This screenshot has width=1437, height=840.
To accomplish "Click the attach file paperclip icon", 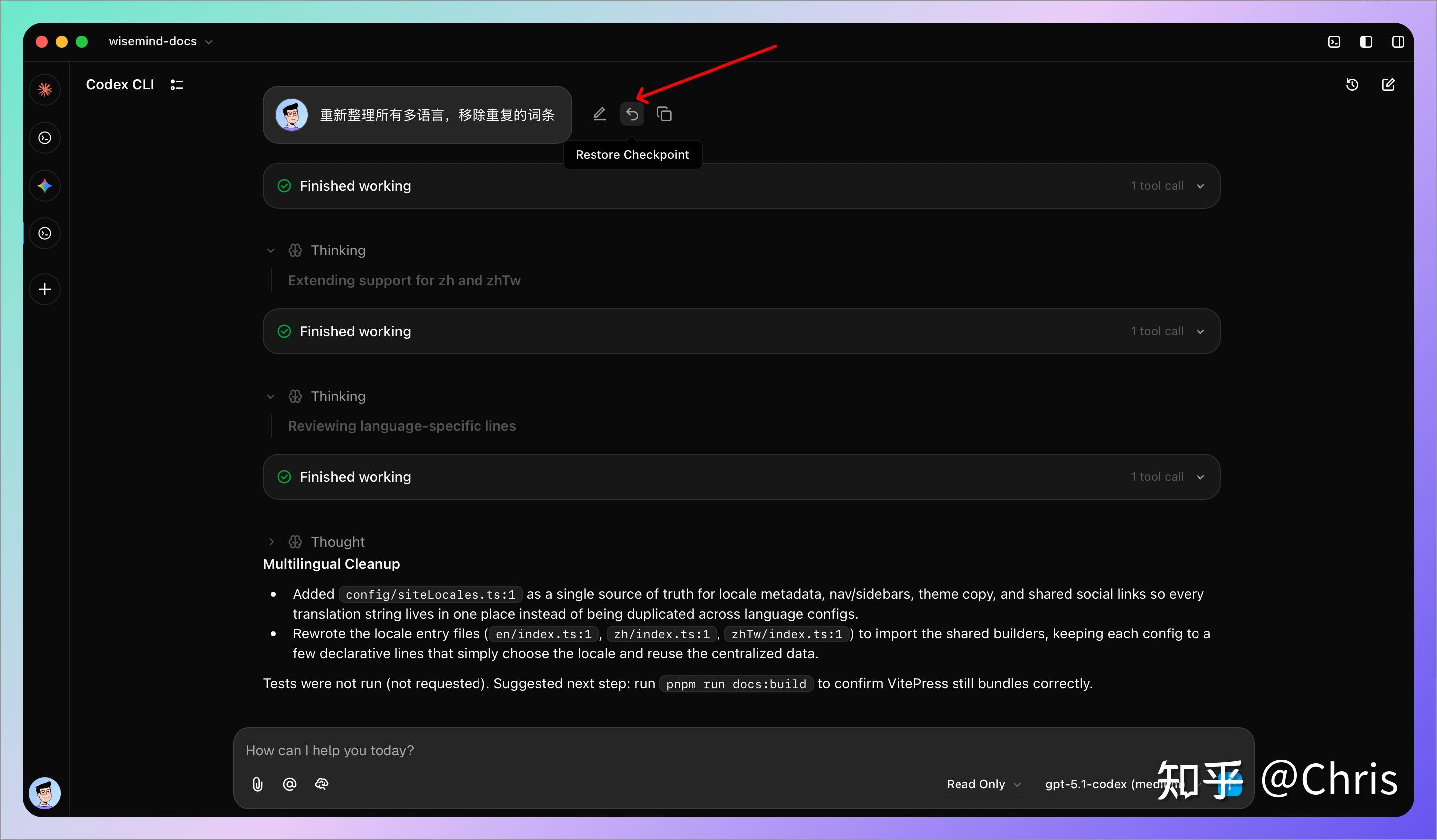I will (258, 784).
